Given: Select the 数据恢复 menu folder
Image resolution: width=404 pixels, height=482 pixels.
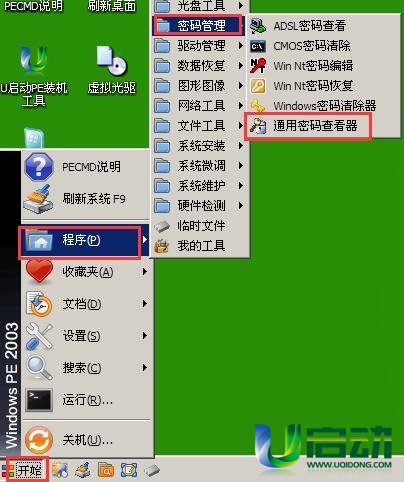Looking at the screenshot, I should (x=200, y=66).
